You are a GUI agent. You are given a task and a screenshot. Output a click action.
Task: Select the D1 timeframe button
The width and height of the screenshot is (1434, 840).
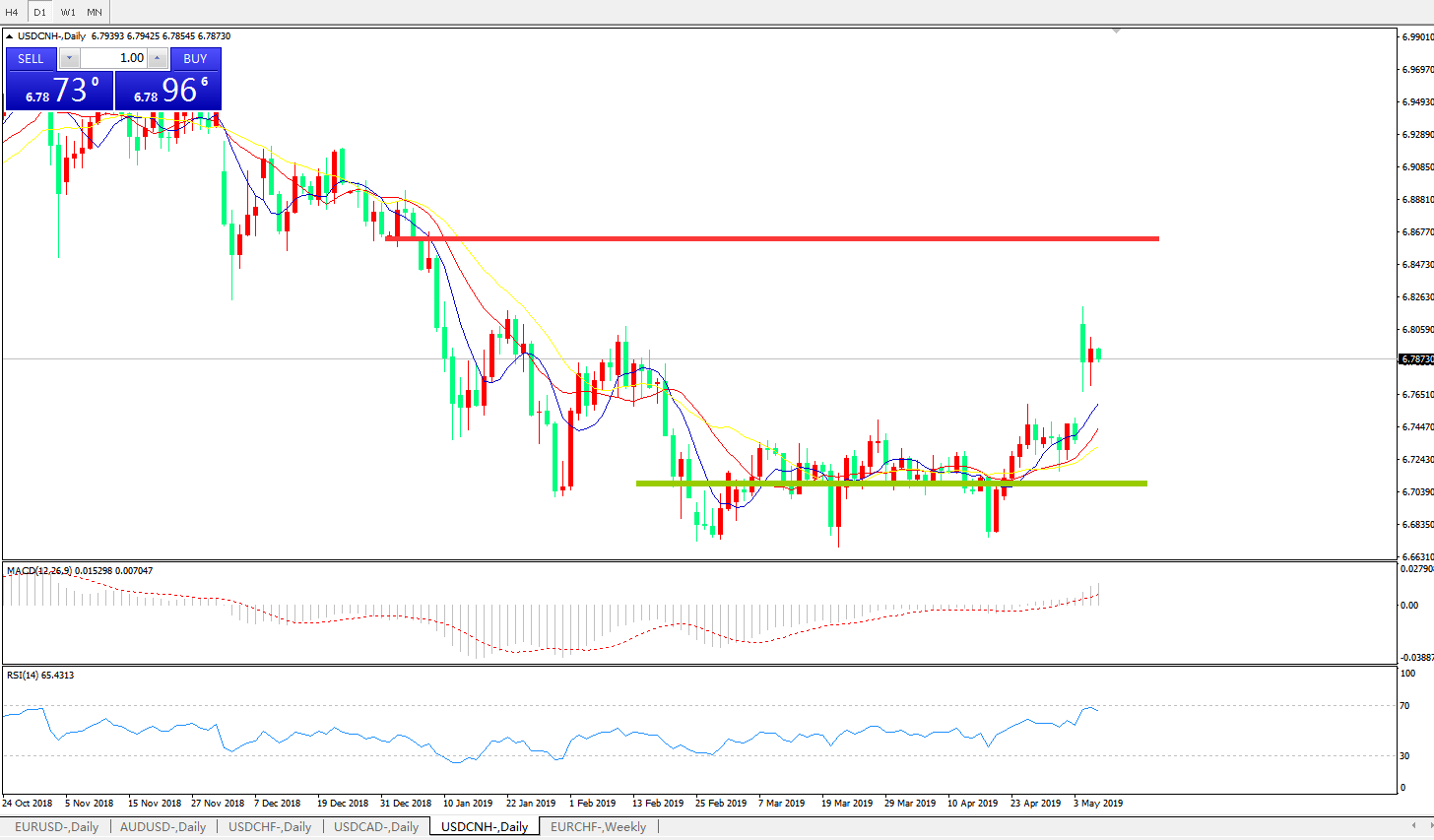[x=39, y=12]
